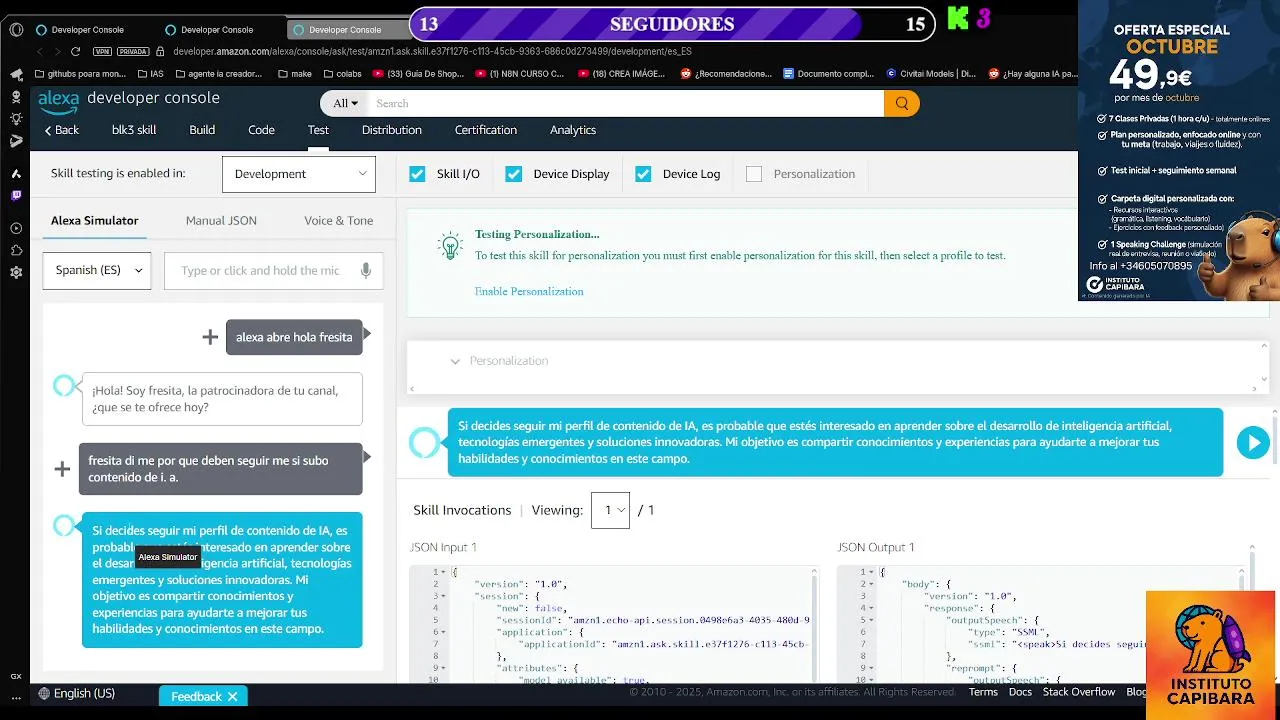Click the microphone icon in utterance field
The image size is (1280, 720).
tap(366, 270)
